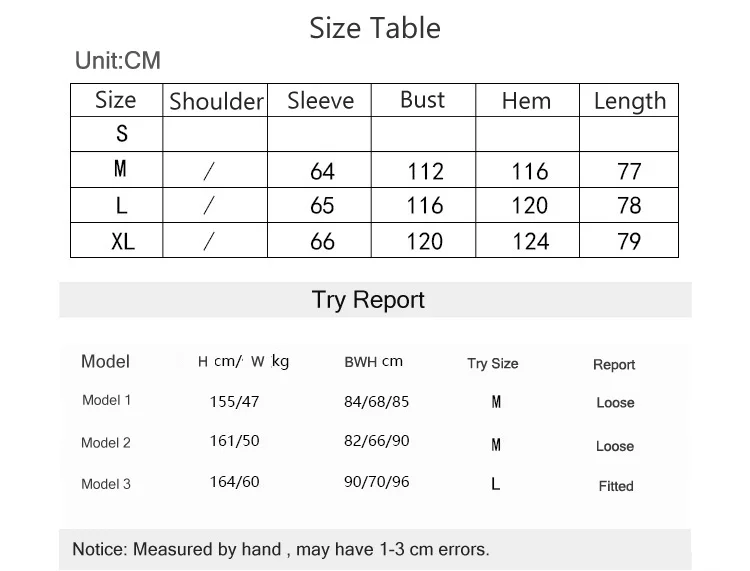Click length value 77 in row M

[629, 171]
